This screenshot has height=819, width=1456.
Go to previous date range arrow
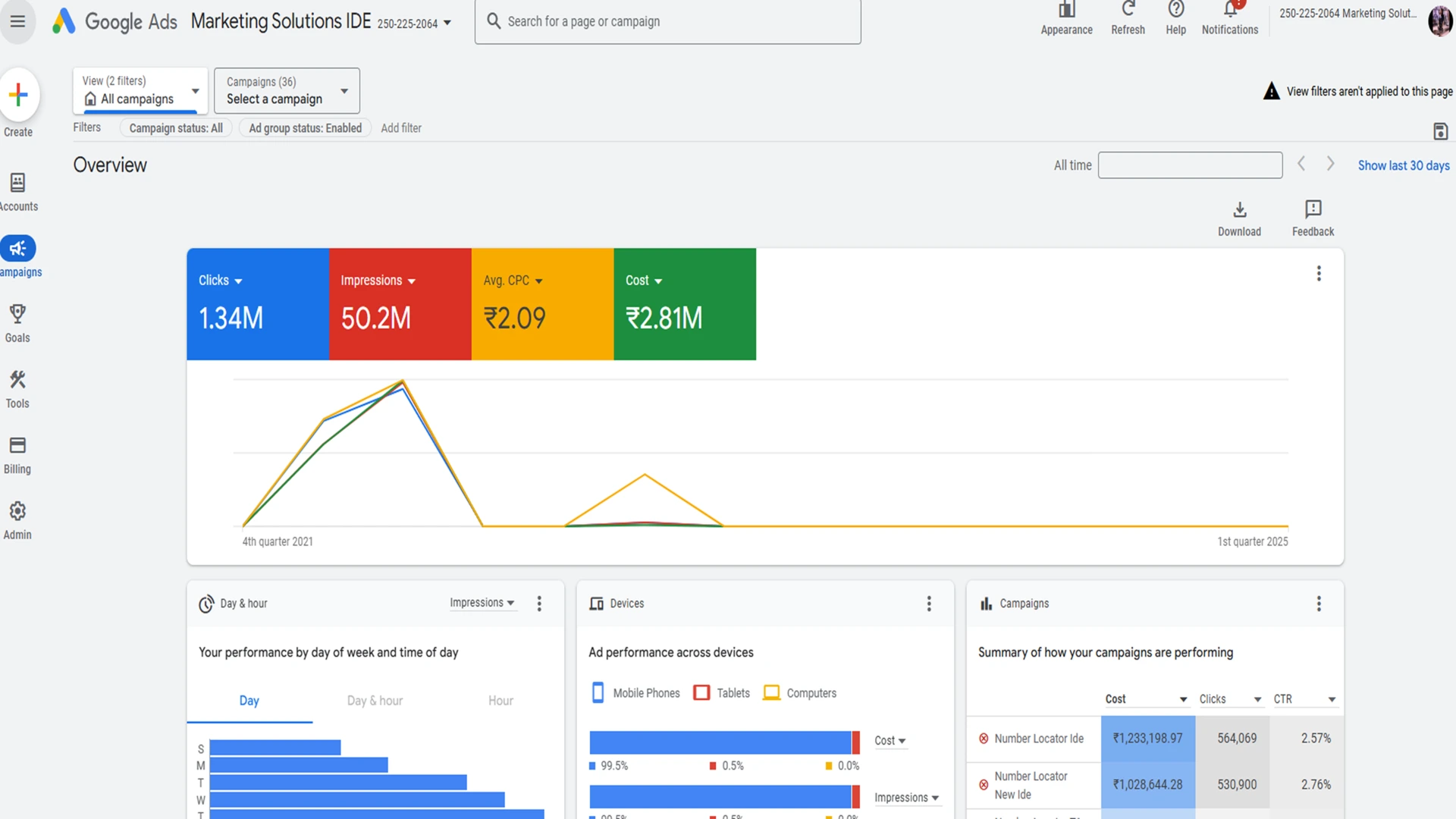[1301, 164]
